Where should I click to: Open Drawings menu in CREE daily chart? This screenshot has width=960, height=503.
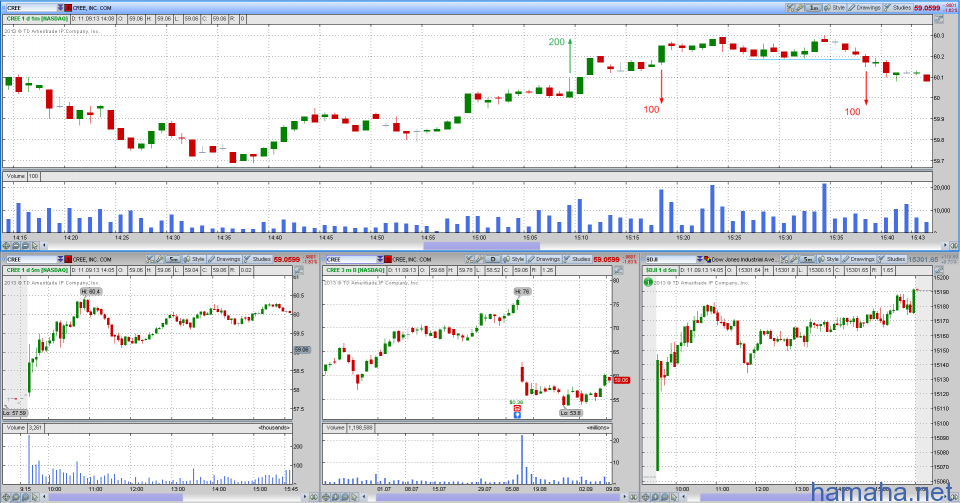tap(544, 259)
